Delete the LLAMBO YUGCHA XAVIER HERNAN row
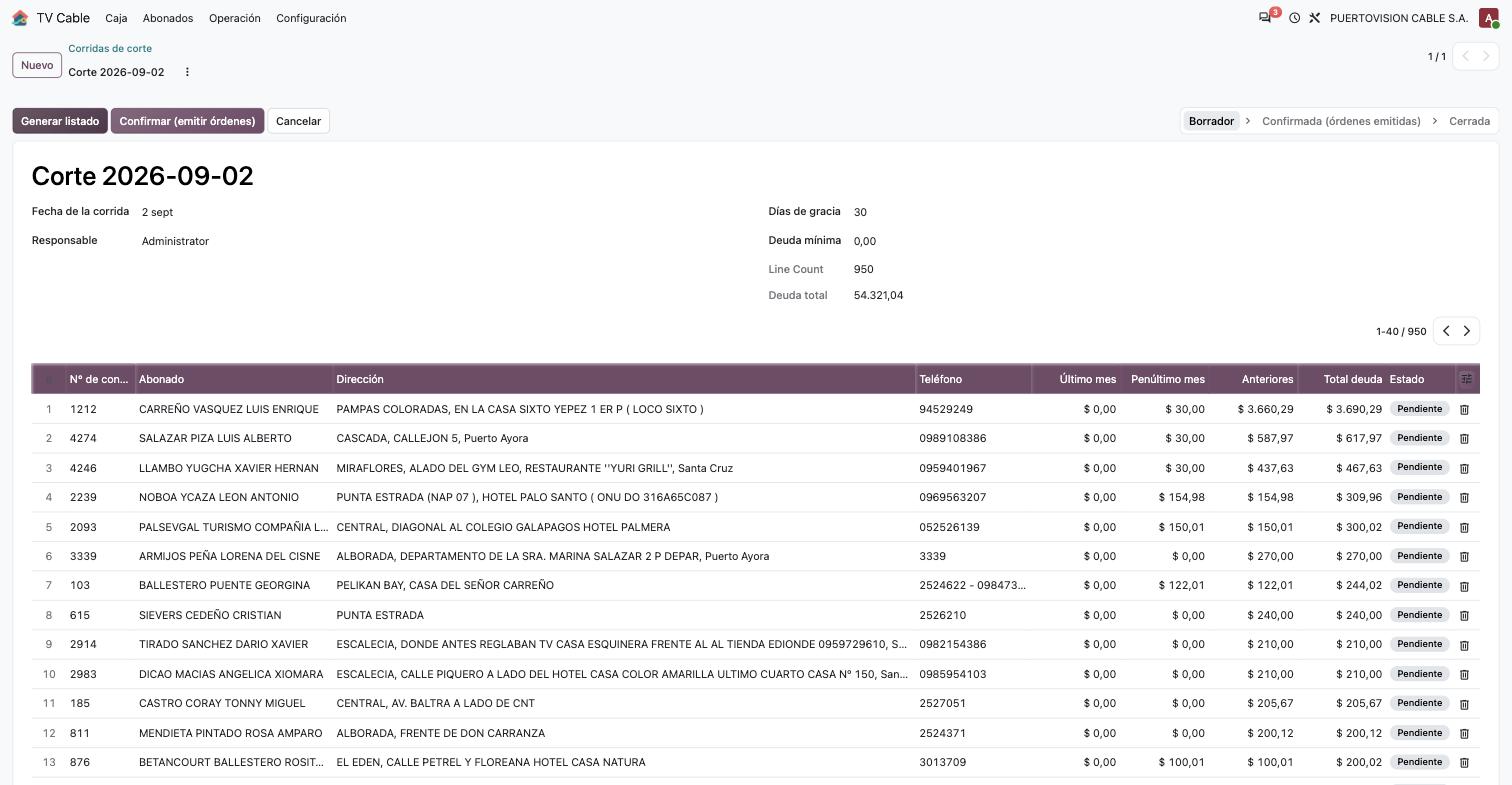Image resolution: width=1512 pixels, height=785 pixels. [x=1464, y=468]
